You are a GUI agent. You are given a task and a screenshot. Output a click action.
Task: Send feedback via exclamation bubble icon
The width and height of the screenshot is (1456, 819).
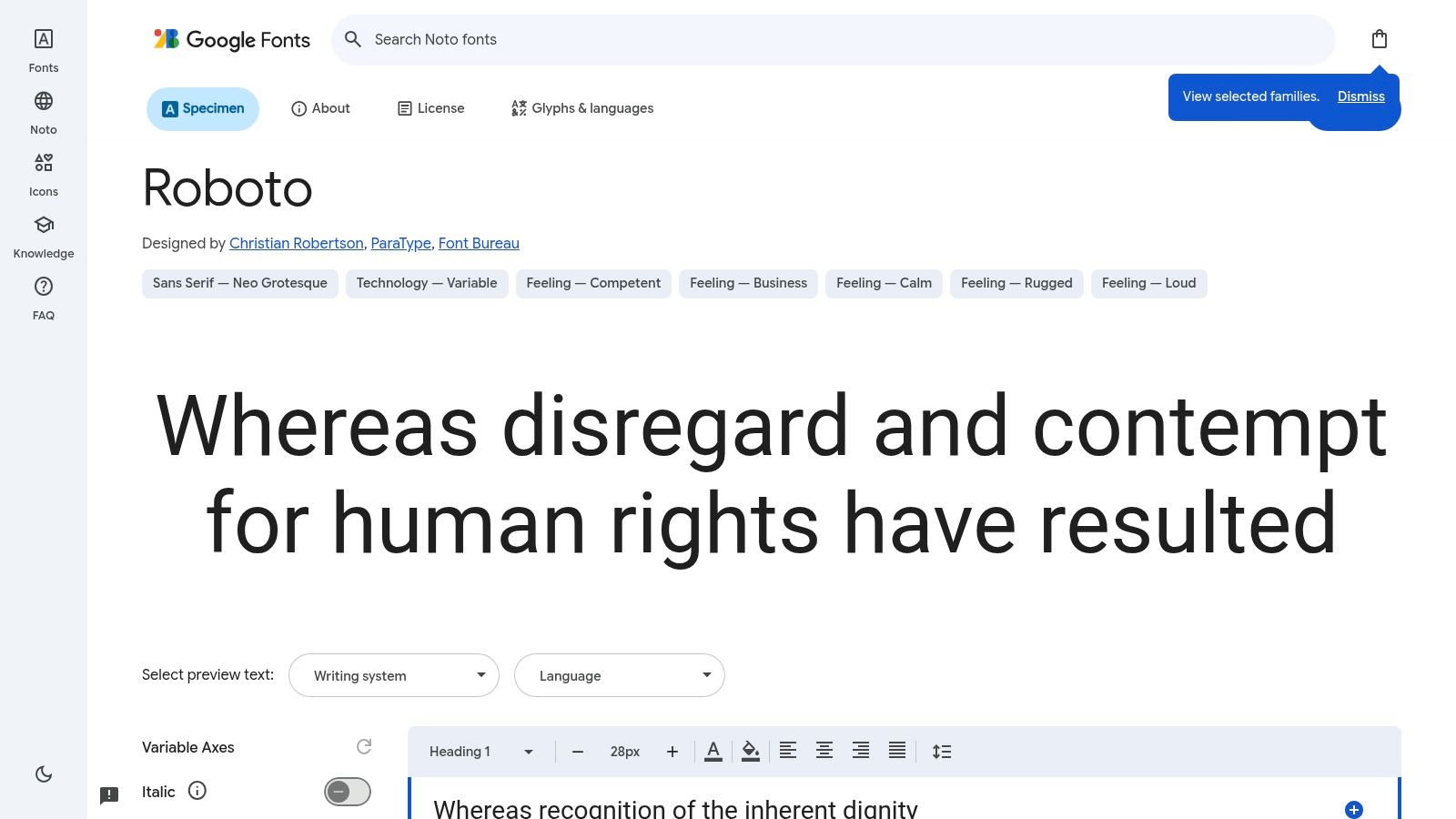click(109, 795)
